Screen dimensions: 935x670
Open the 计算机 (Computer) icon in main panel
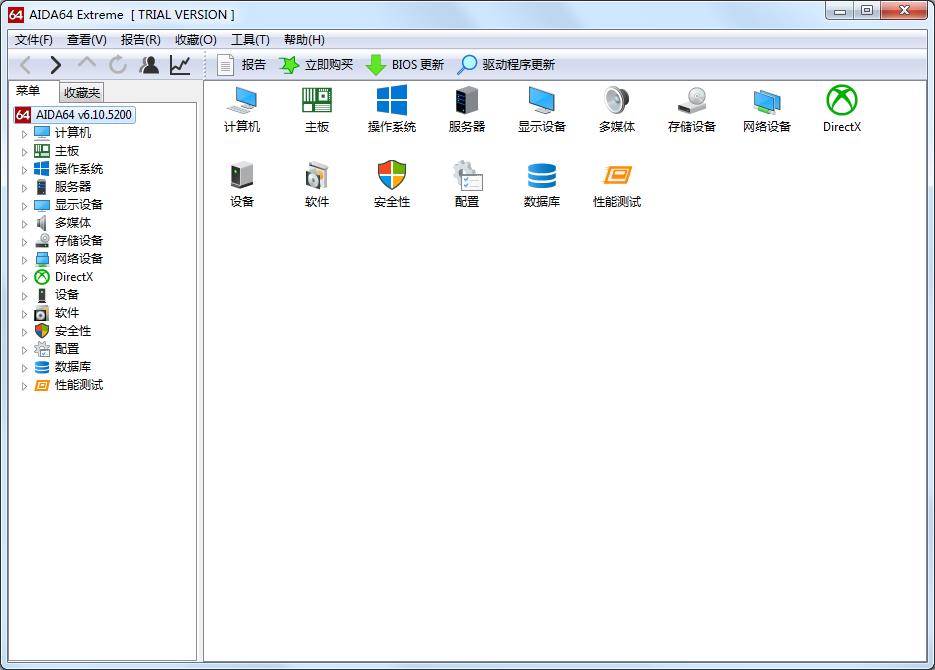click(x=240, y=108)
